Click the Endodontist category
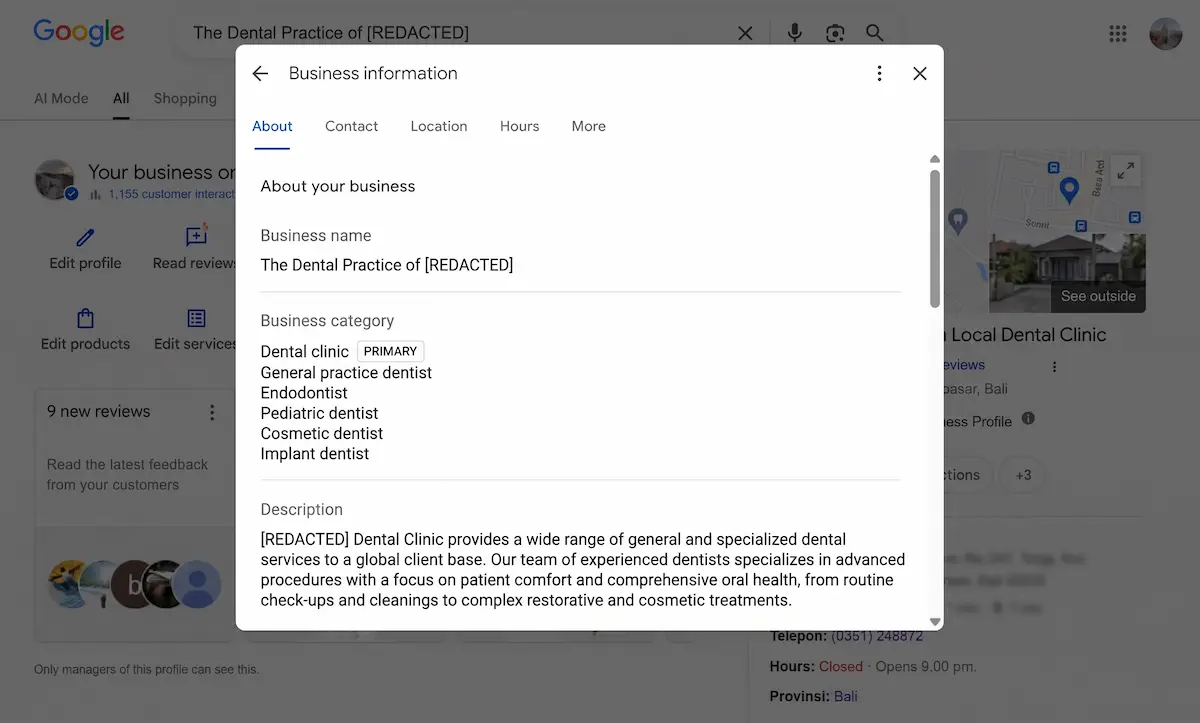This screenshot has height=723, width=1200. pyautogui.click(x=304, y=393)
